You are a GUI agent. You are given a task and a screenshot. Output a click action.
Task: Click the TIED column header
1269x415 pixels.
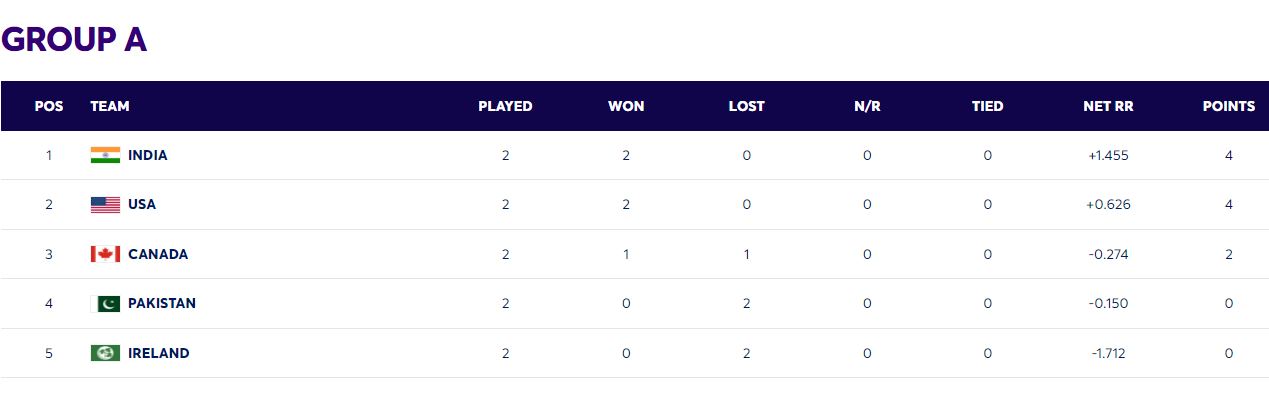(x=987, y=106)
